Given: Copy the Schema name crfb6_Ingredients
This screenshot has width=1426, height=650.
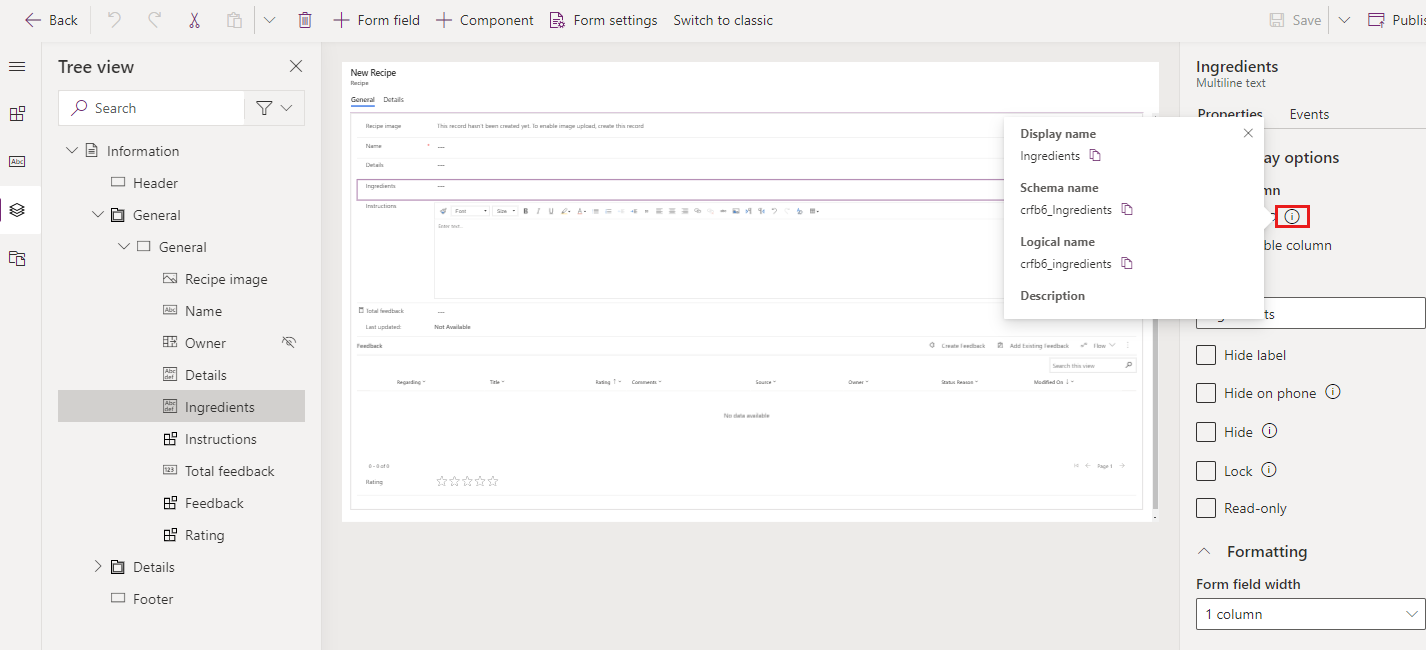Looking at the screenshot, I should coord(1127,210).
